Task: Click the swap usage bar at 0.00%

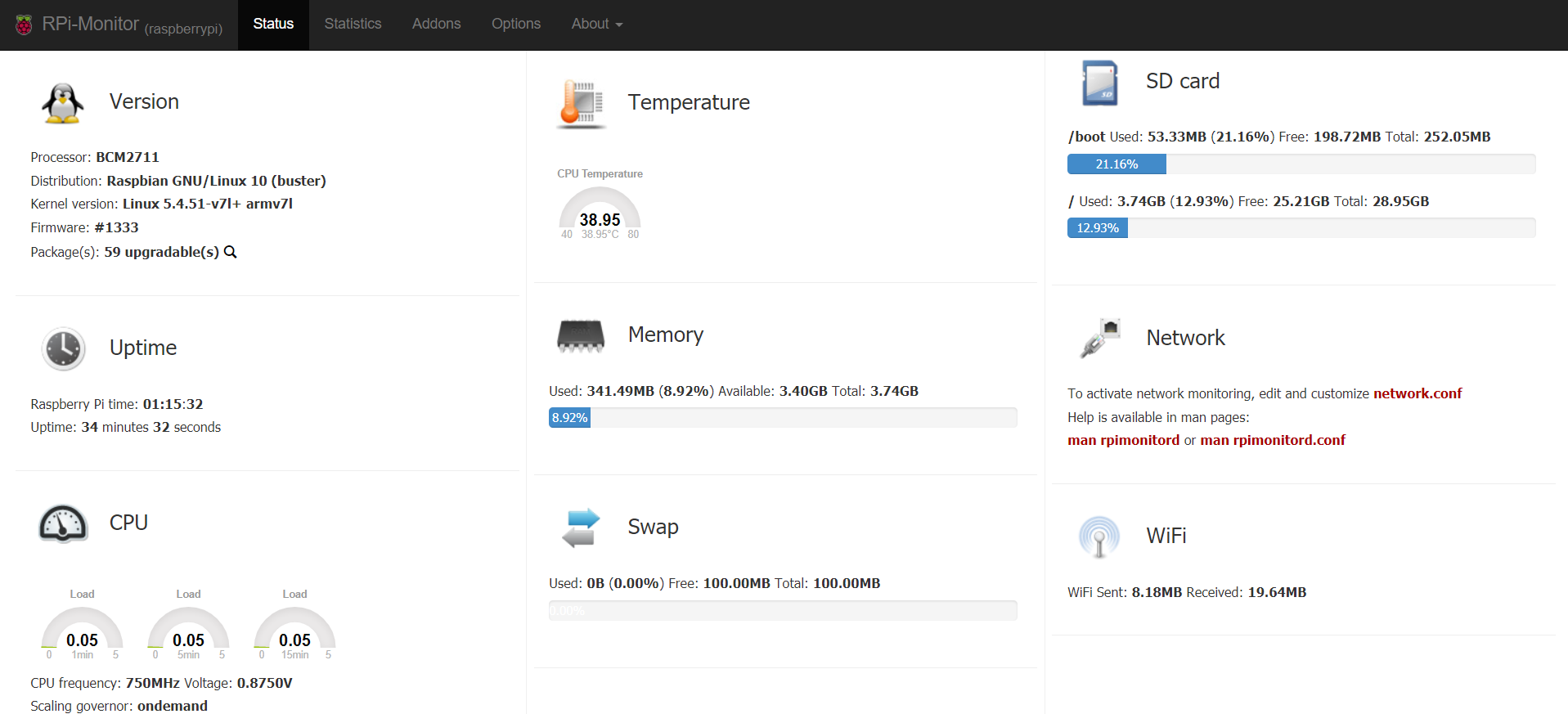Action: point(783,611)
